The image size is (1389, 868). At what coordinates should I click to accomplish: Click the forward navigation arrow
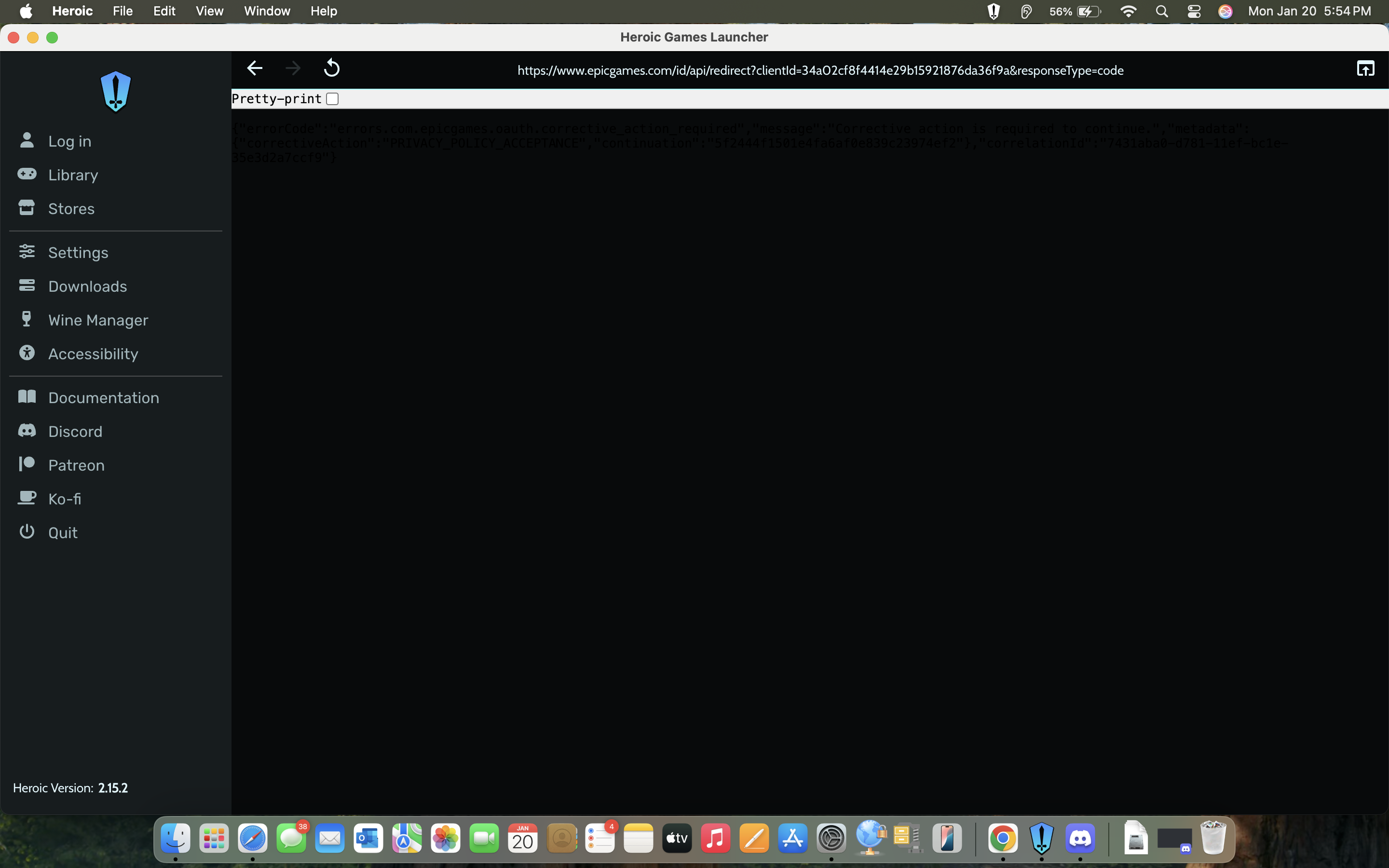[293, 68]
